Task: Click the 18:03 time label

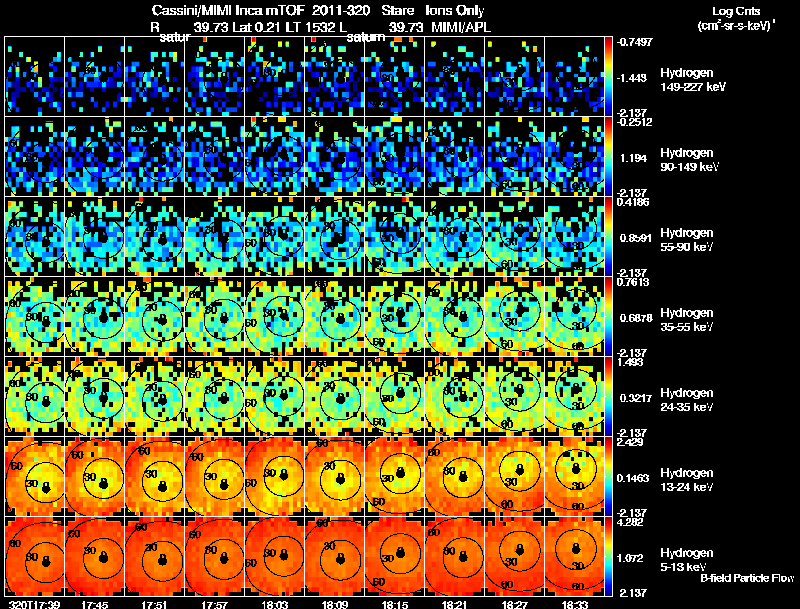Action: 274,605
